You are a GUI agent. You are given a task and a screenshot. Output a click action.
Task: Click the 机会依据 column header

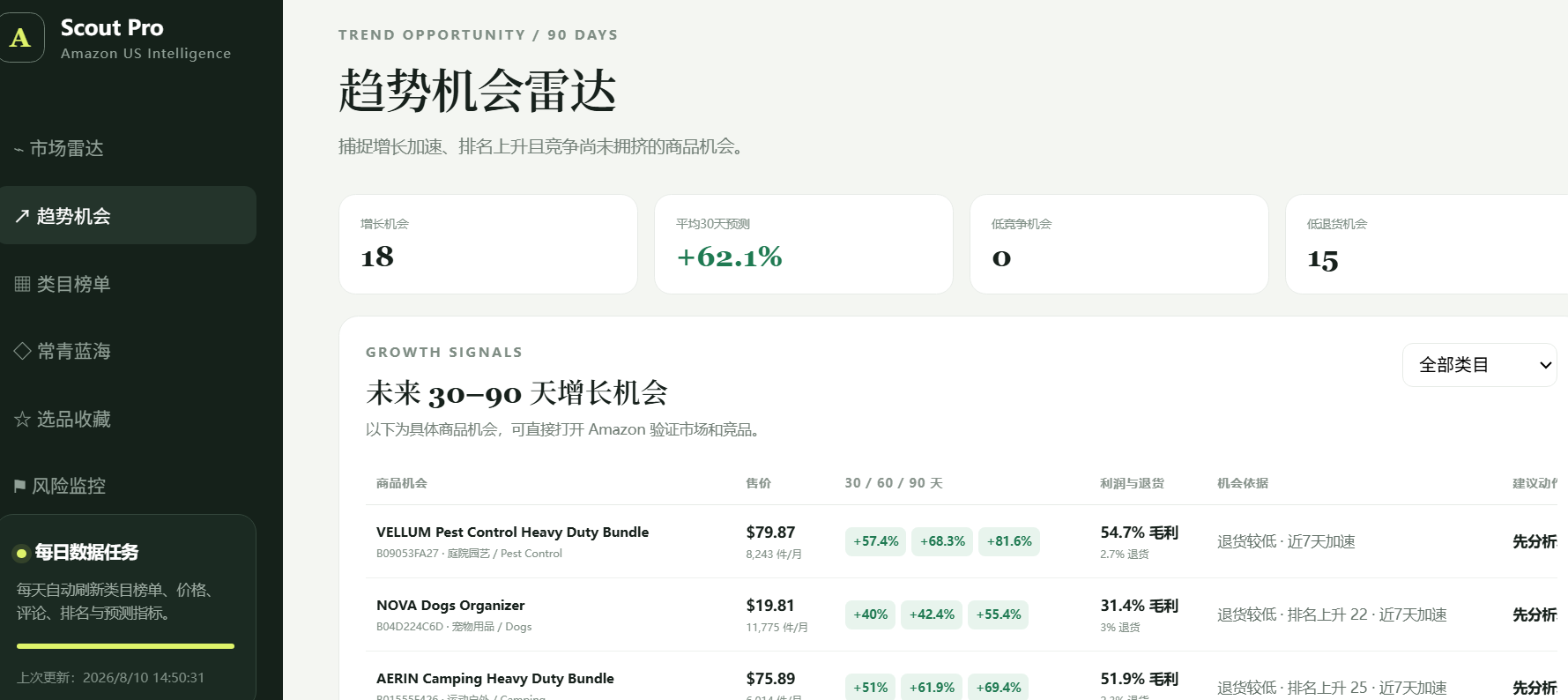tap(1243, 483)
